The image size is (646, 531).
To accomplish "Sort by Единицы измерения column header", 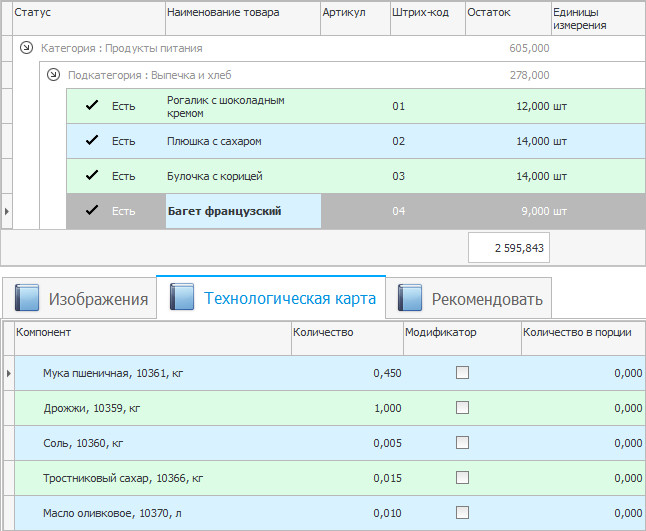I will point(599,19).
